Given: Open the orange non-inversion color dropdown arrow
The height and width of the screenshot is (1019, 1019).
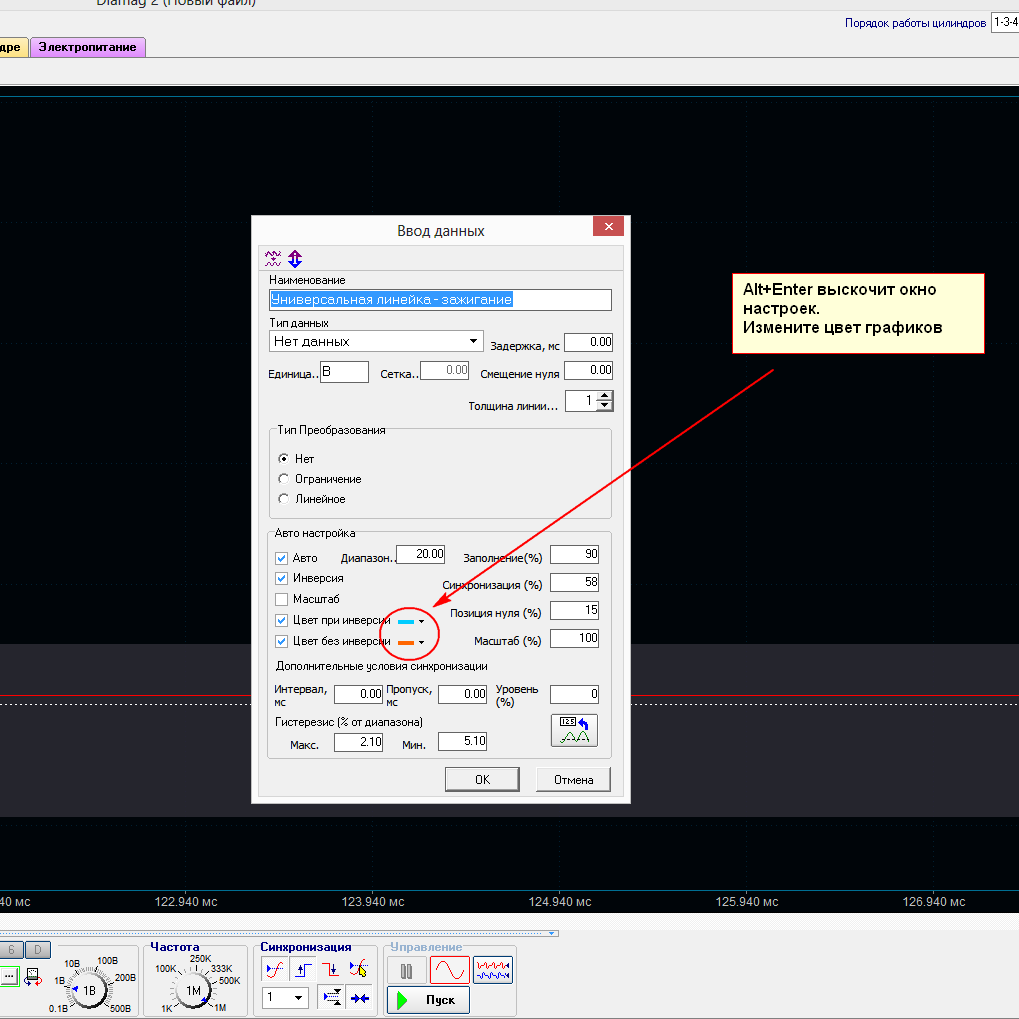Looking at the screenshot, I should pyautogui.click(x=422, y=642).
